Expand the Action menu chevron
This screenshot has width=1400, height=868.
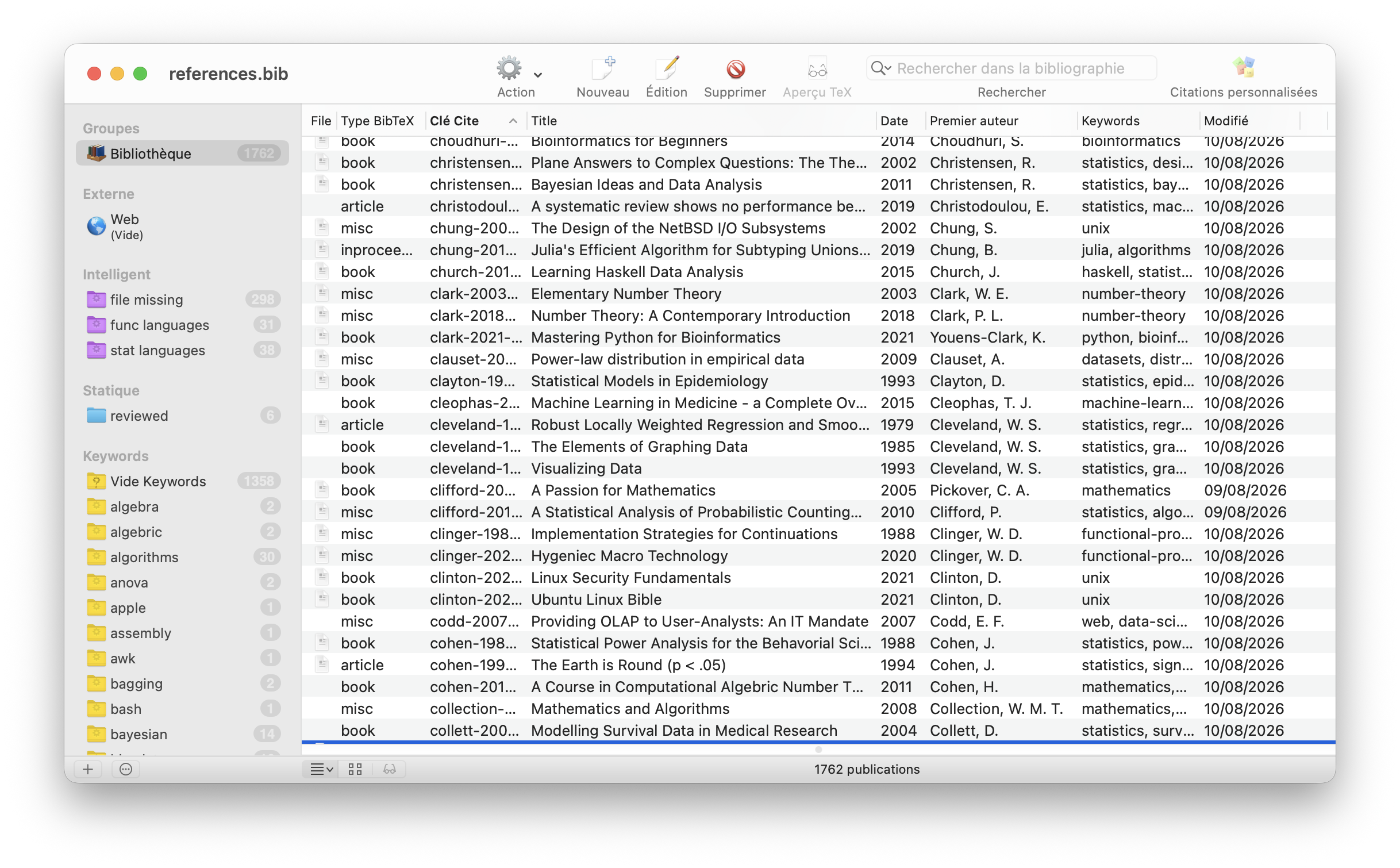538,75
